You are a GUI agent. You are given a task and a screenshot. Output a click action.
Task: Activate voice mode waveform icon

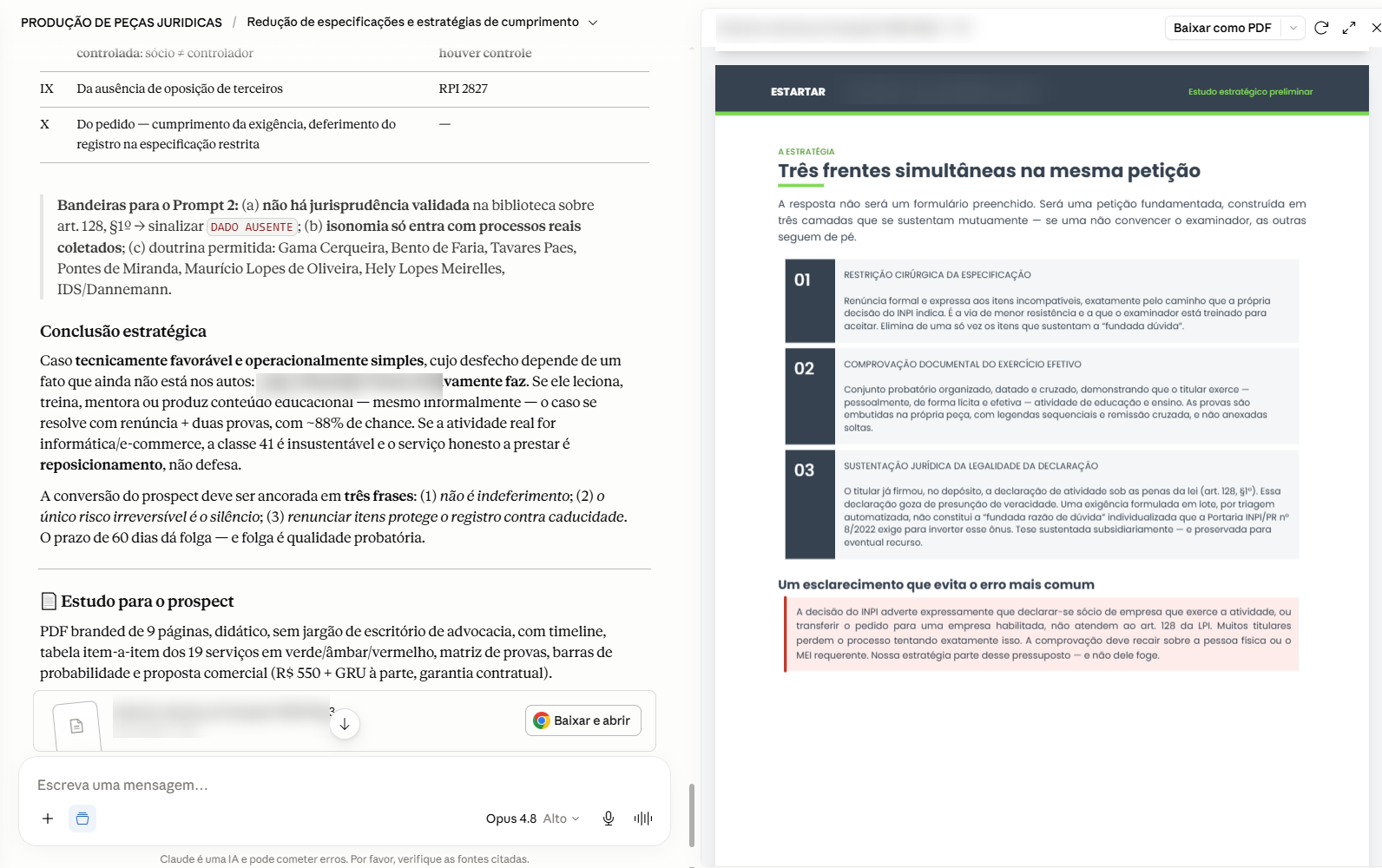643,819
